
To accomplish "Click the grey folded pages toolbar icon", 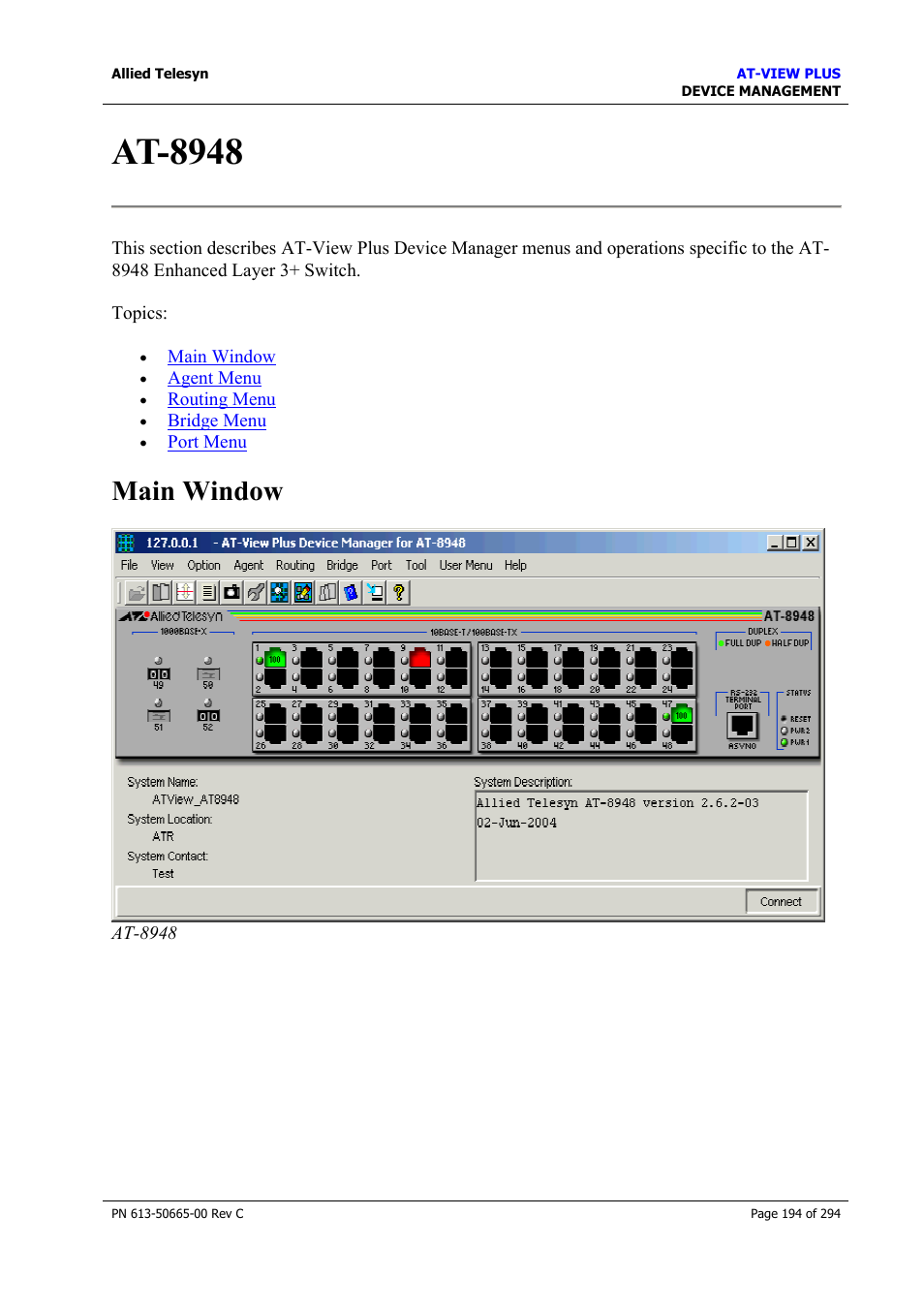I will tap(327, 592).
